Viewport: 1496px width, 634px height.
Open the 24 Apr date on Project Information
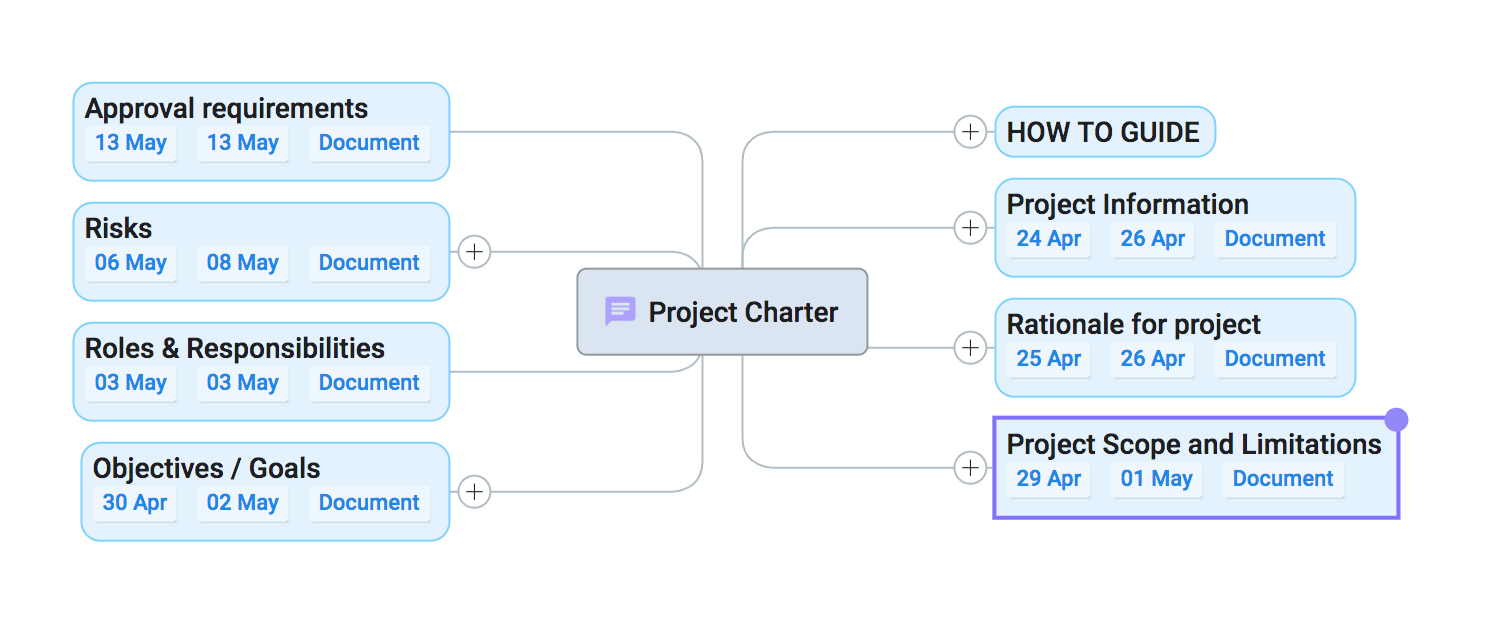pos(1048,239)
